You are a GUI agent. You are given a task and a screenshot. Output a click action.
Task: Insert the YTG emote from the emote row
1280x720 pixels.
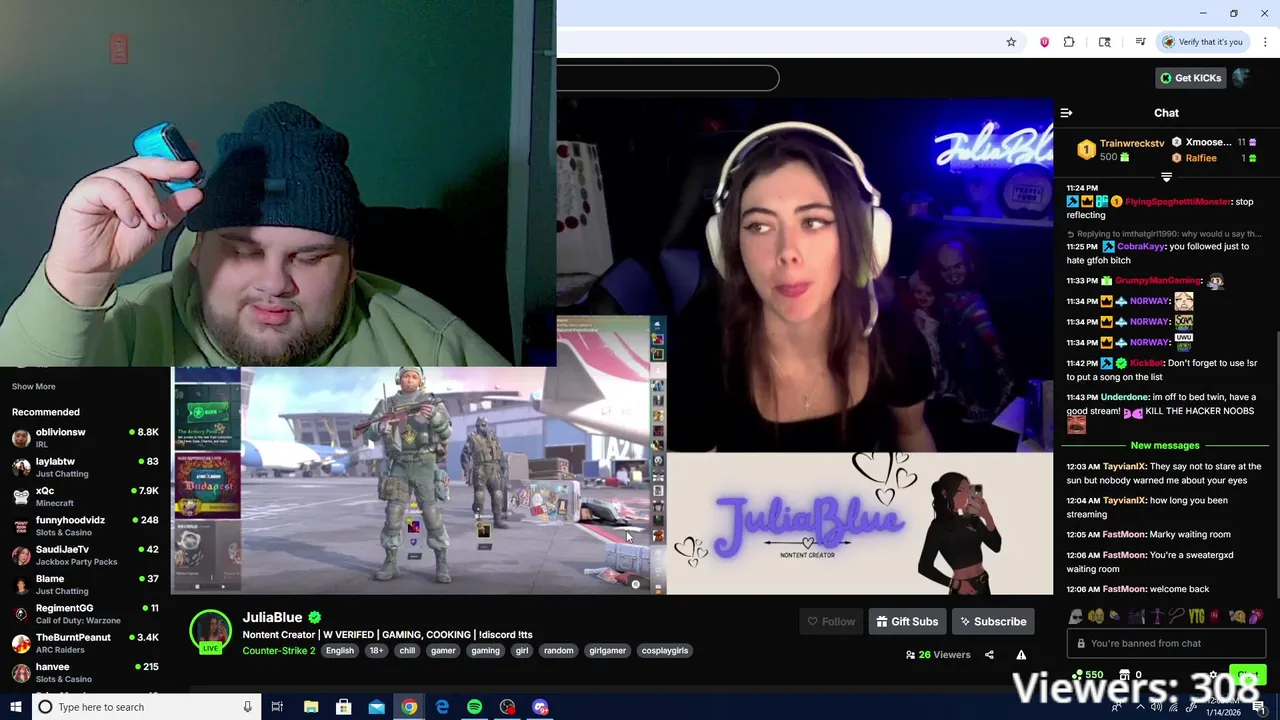coord(1195,617)
